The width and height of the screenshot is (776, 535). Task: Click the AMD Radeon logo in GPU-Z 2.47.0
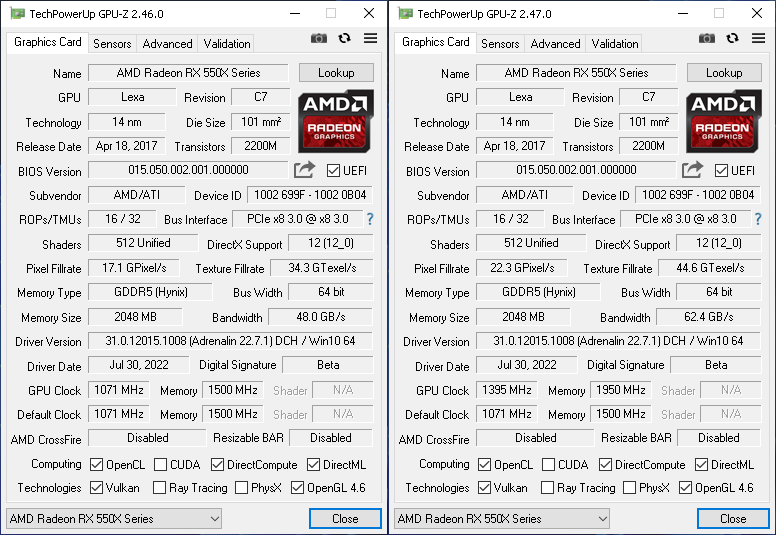coord(724,121)
